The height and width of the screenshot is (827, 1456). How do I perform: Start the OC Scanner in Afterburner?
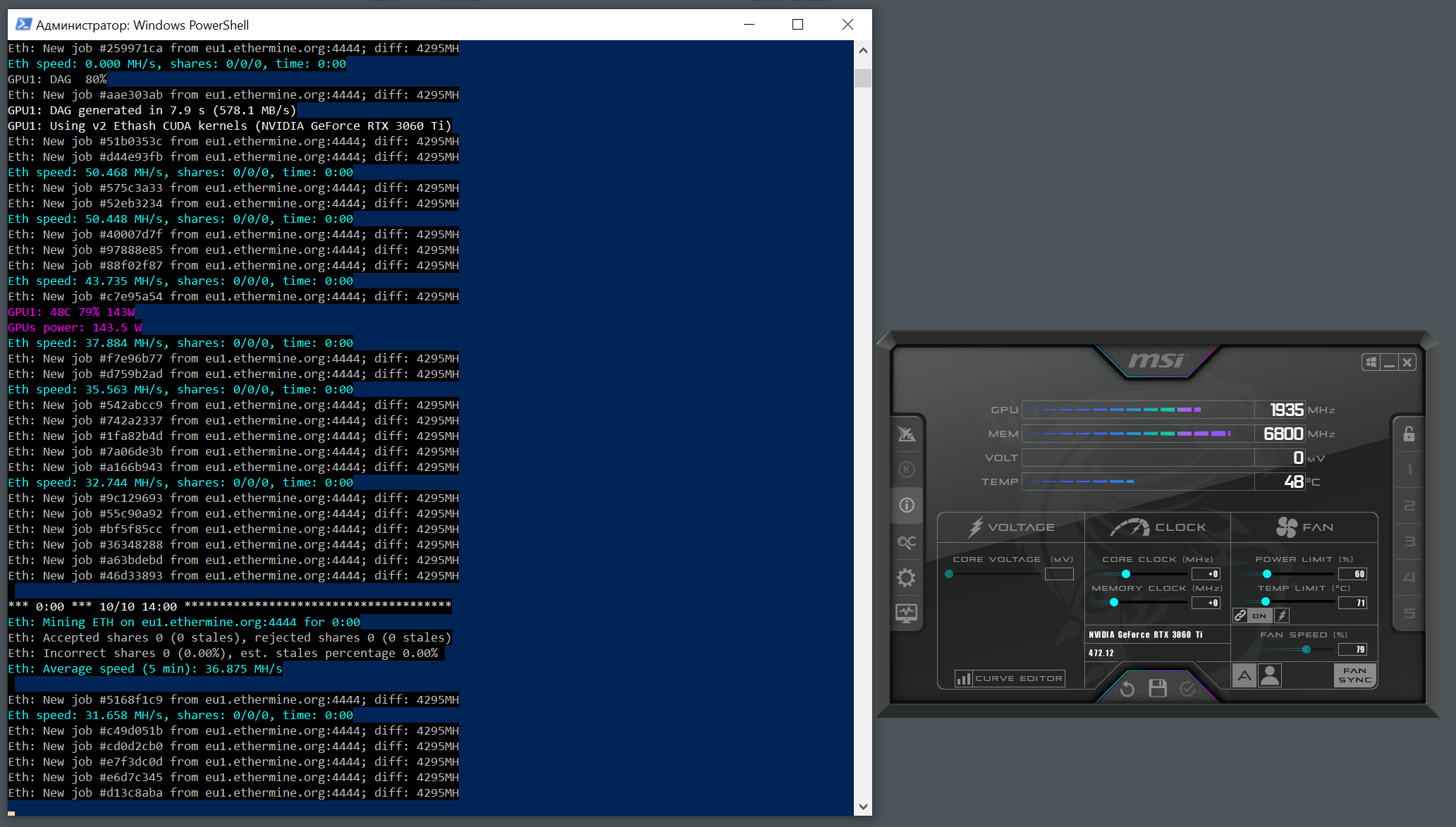[x=907, y=542]
